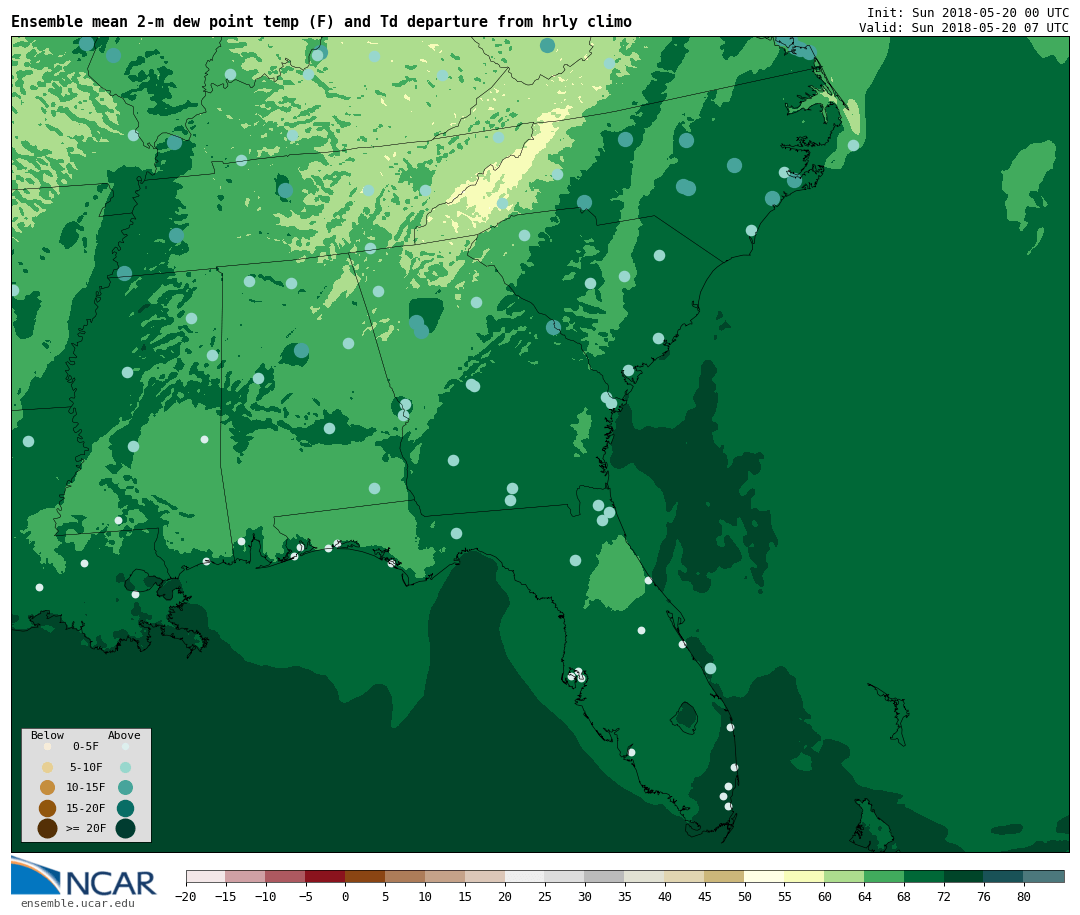Pick the 68 to 72 dark green swatch

coord(925,876)
